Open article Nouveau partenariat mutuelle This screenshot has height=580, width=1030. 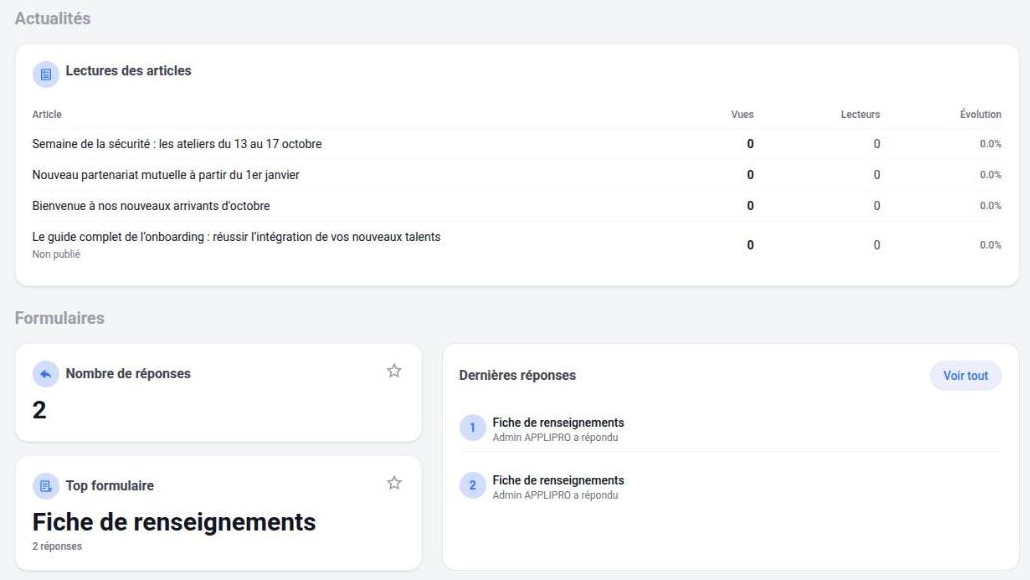(166, 175)
